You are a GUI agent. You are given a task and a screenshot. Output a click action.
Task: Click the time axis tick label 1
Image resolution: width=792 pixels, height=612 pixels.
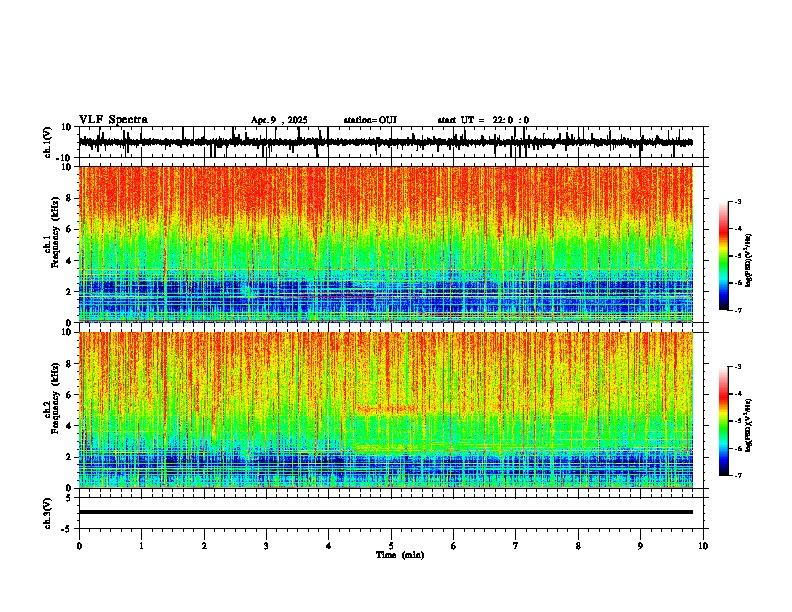(x=141, y=546)
